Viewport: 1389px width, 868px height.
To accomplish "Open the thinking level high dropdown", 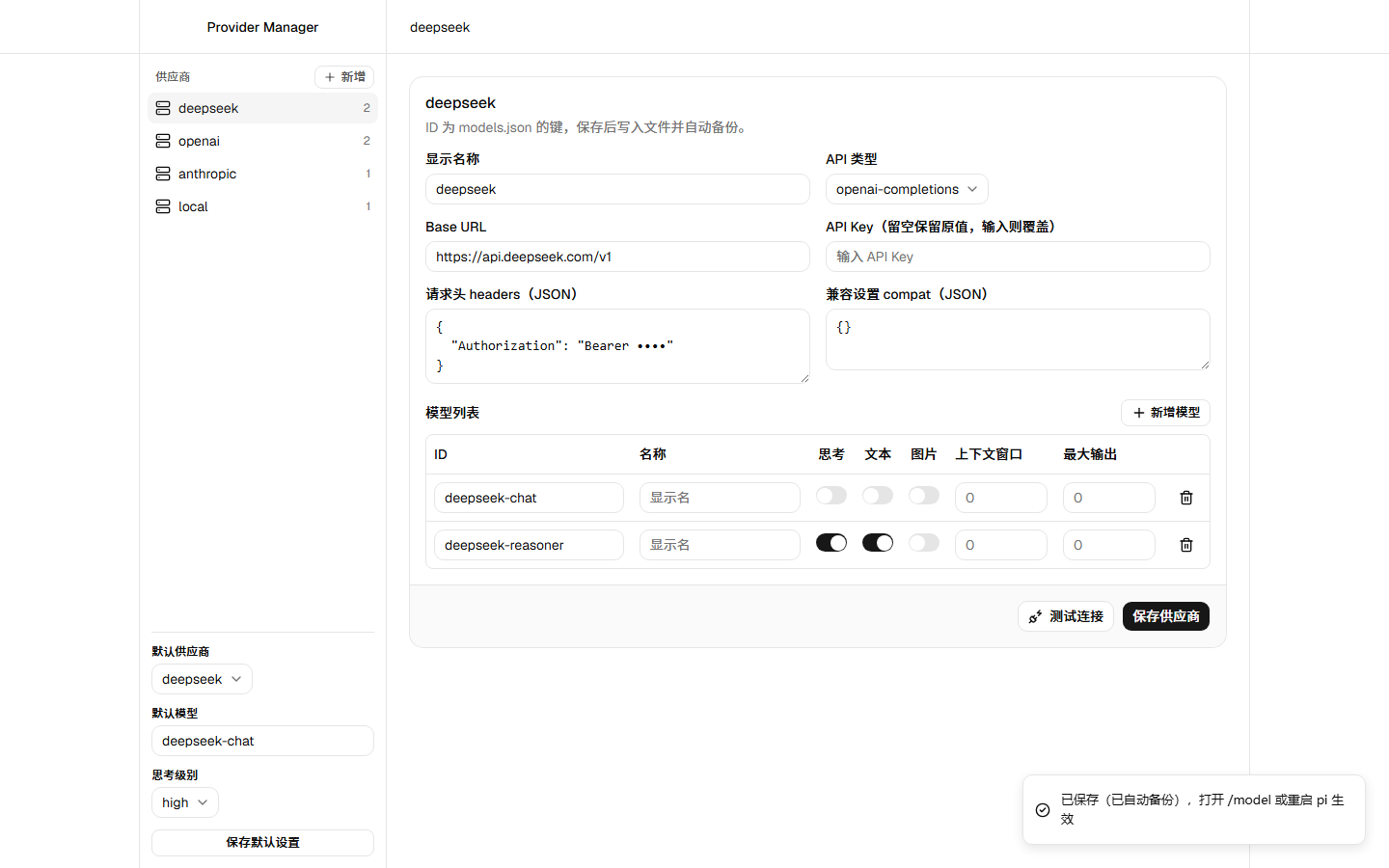I will [x=185, y=802].
